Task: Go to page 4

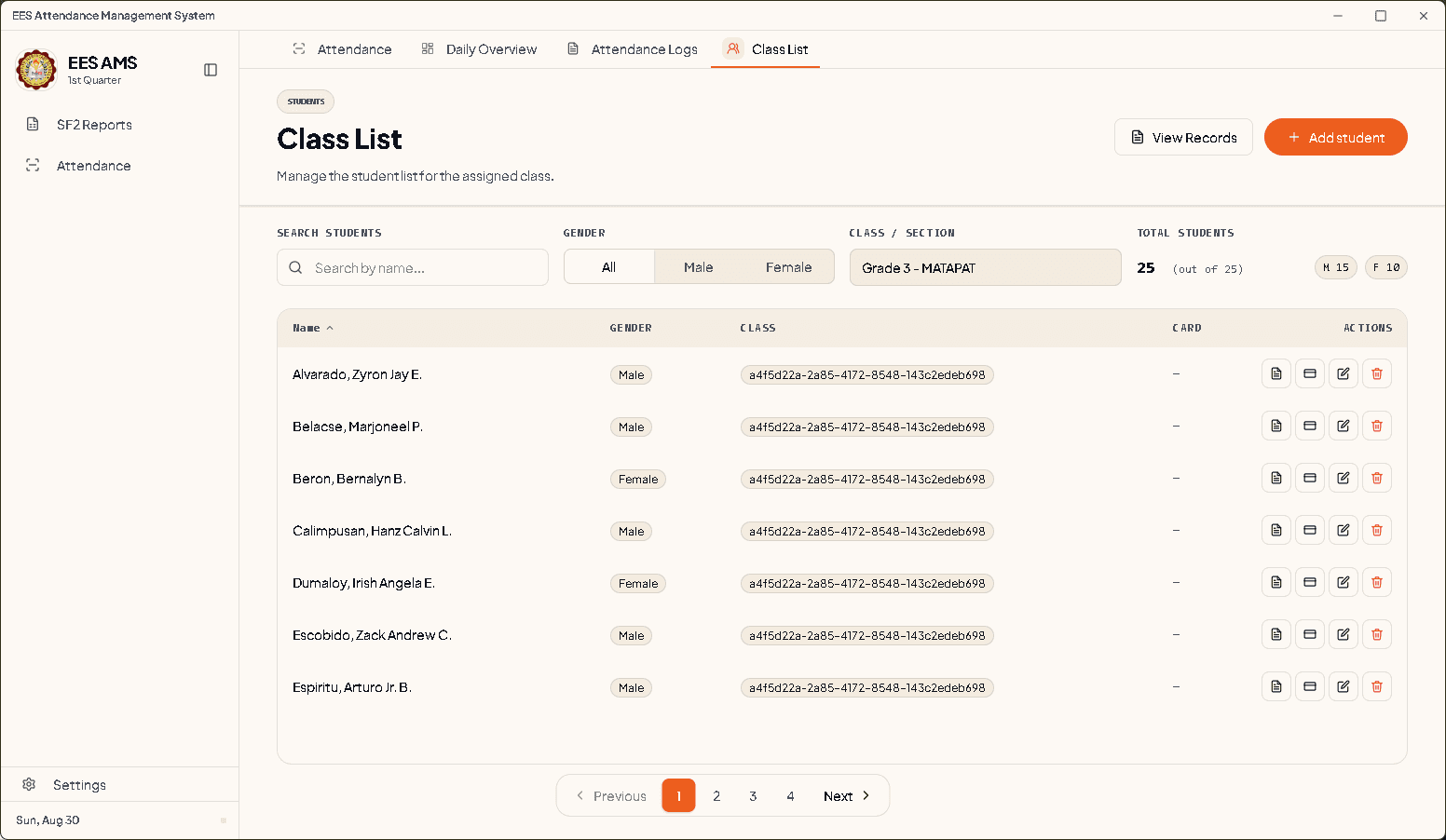Action: coord(790,796)
